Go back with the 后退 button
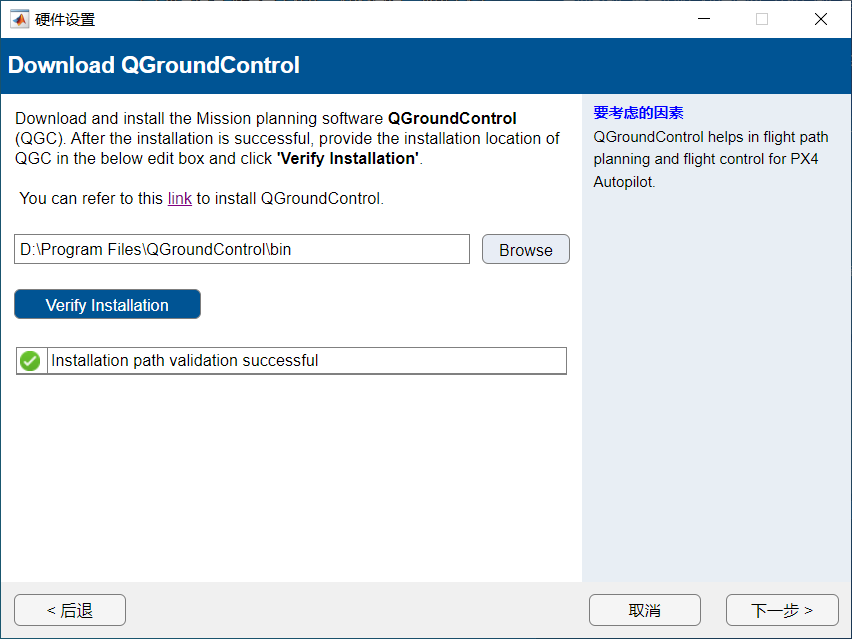Screen dimensions: 852x639 [x=70, y=610]
